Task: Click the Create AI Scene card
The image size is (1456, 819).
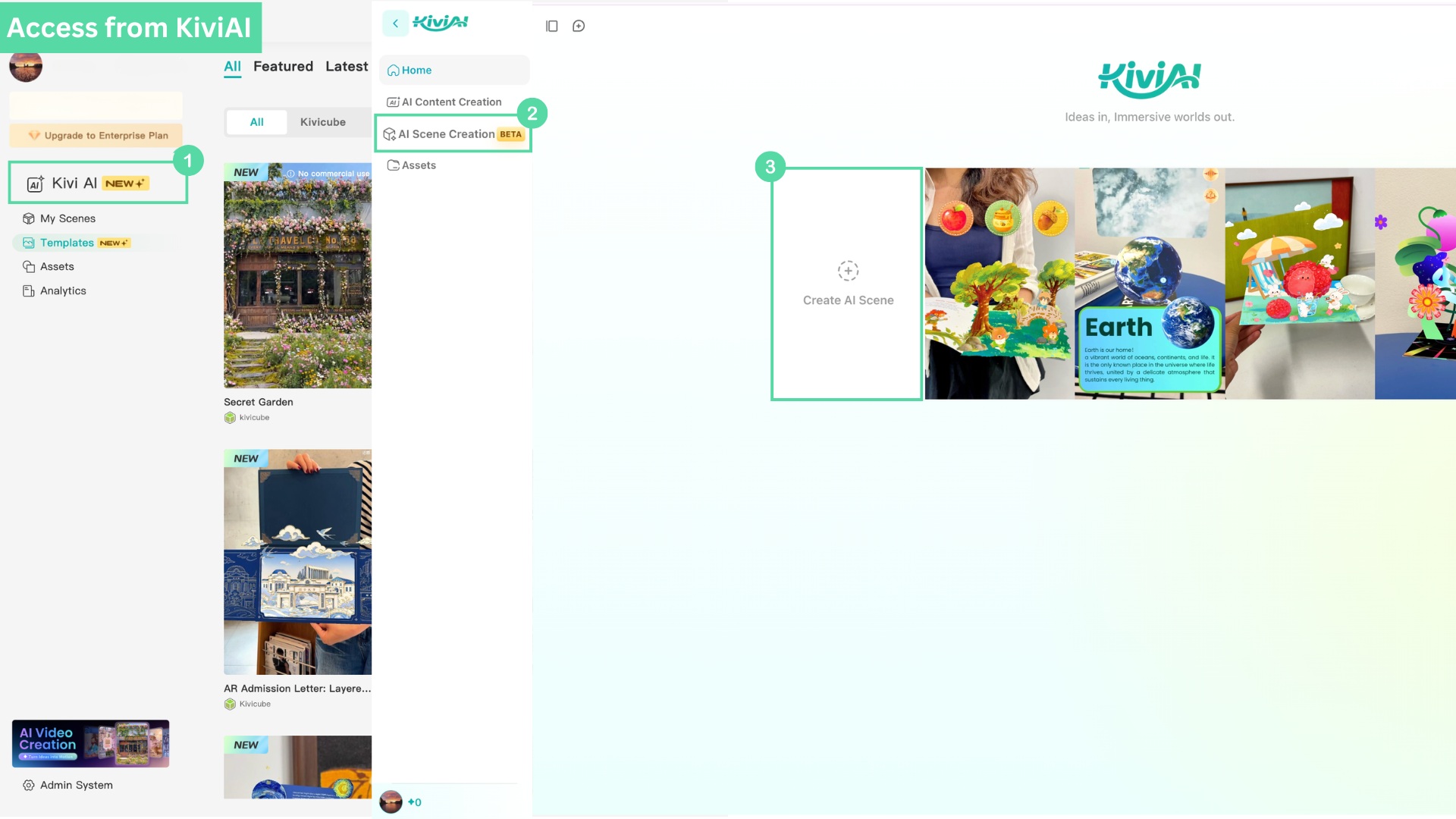Action: point(847,284)
